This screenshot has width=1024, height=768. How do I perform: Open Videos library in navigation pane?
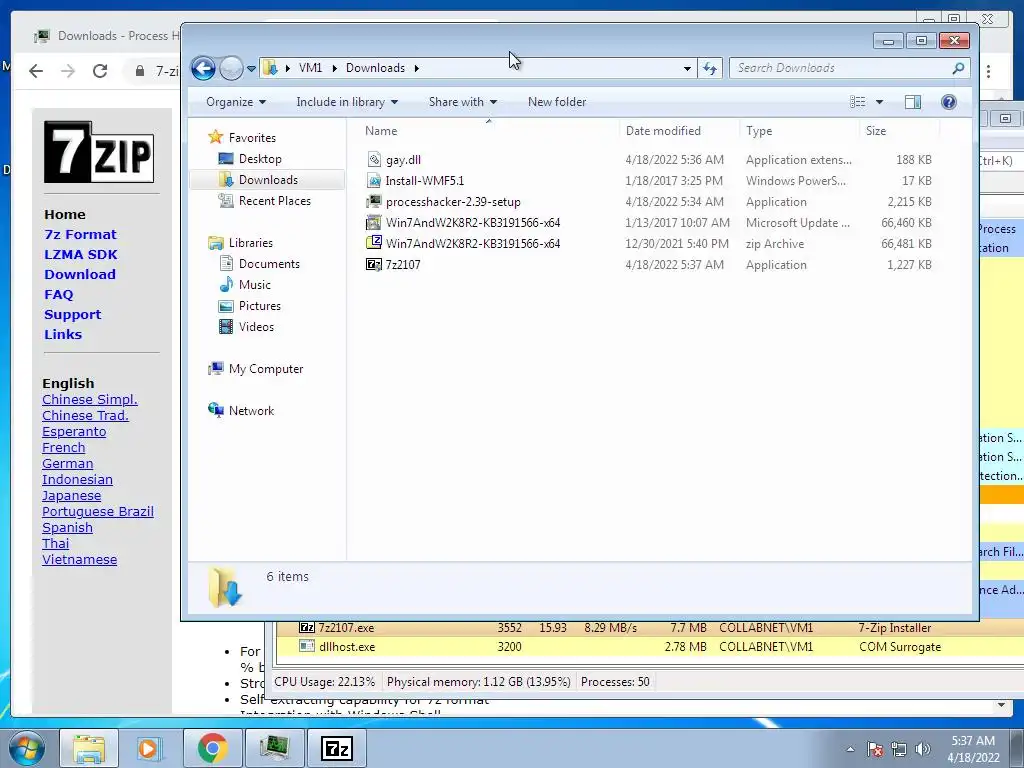coord(256,327)
